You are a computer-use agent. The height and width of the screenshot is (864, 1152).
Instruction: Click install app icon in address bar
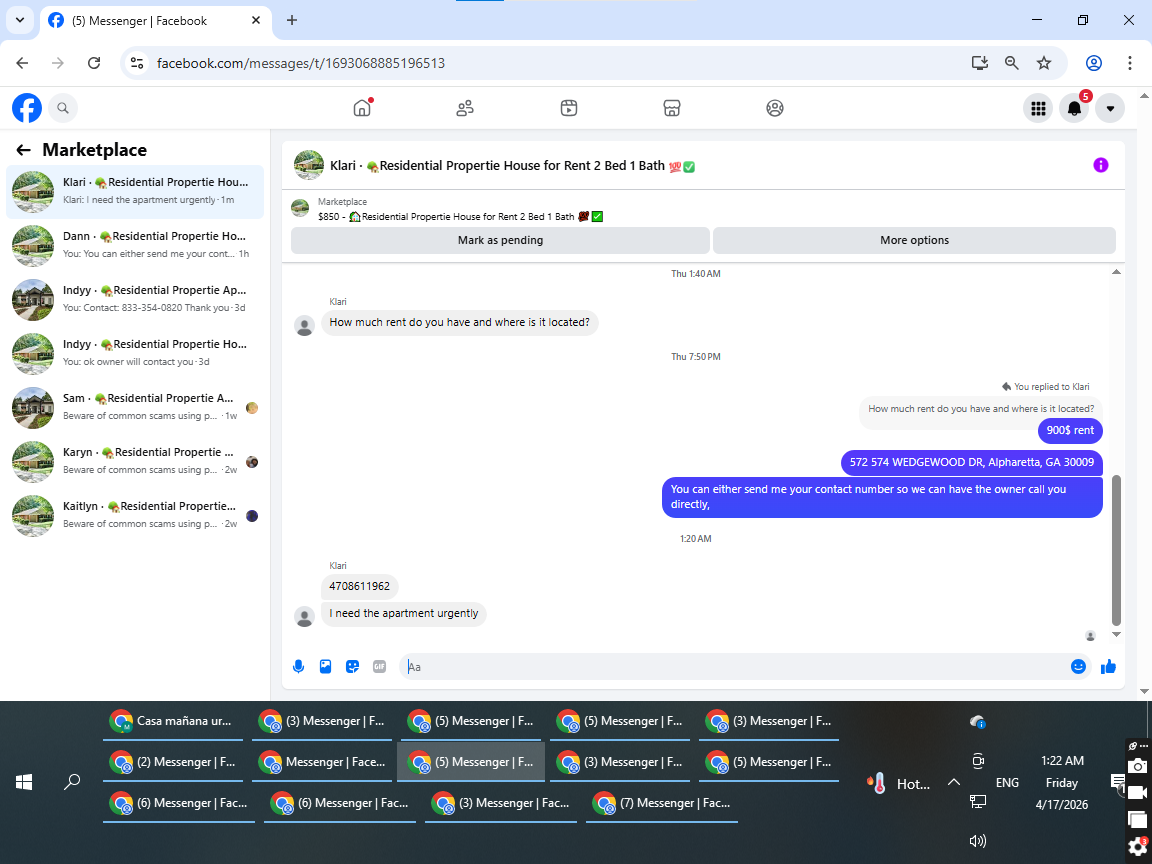979,63
